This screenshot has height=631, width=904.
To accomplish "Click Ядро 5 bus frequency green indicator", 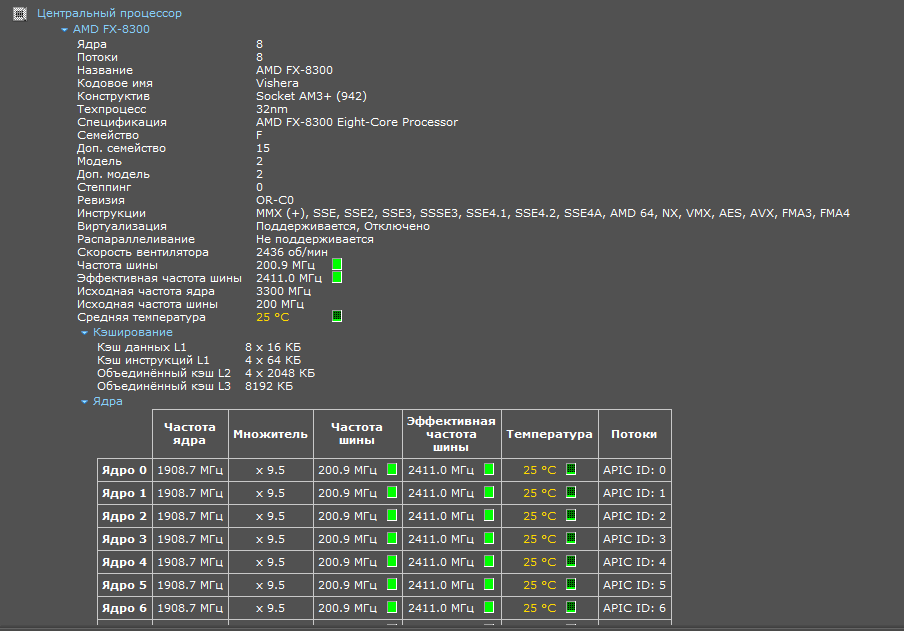I will 392,584.
